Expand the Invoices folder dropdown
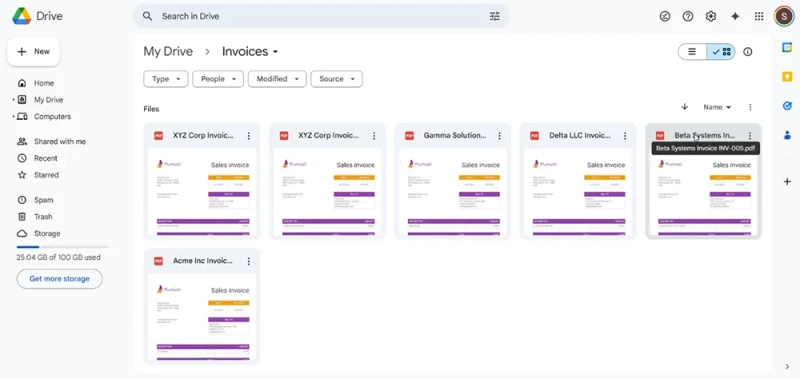 point(276,52)
